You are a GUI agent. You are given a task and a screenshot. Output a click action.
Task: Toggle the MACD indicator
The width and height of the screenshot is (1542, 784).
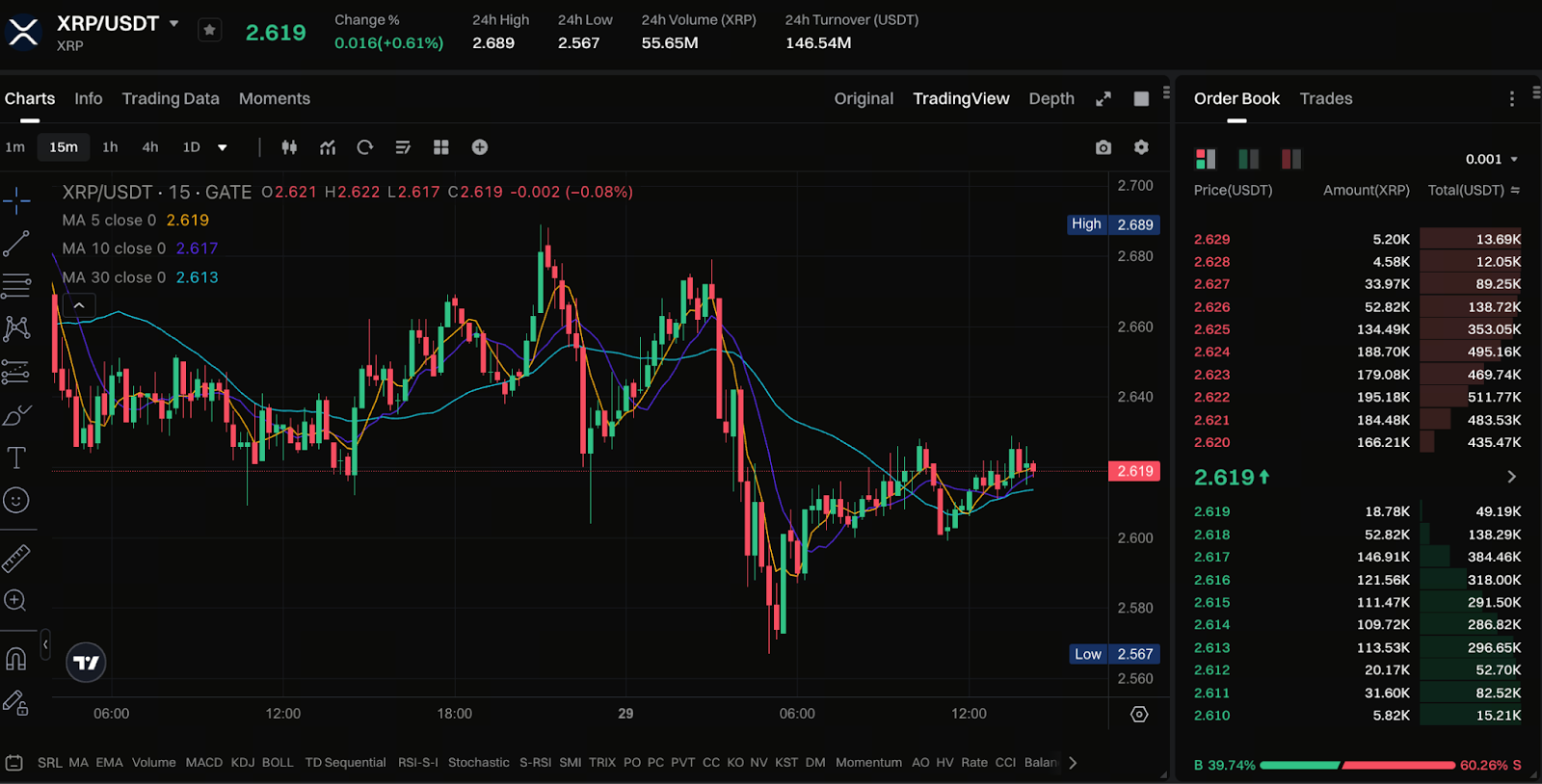pos(204,763)
